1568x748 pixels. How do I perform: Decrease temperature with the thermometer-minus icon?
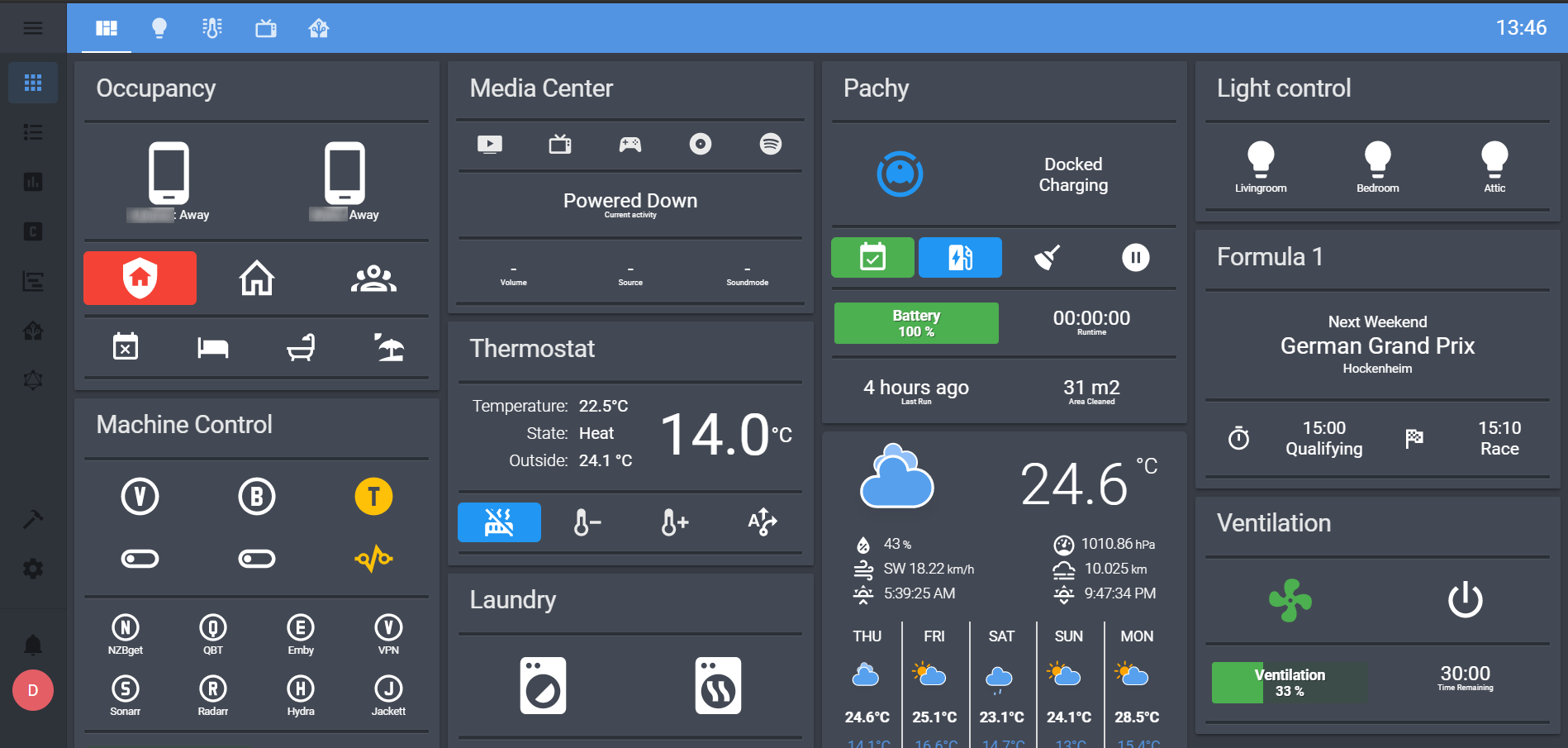point(587,522)
